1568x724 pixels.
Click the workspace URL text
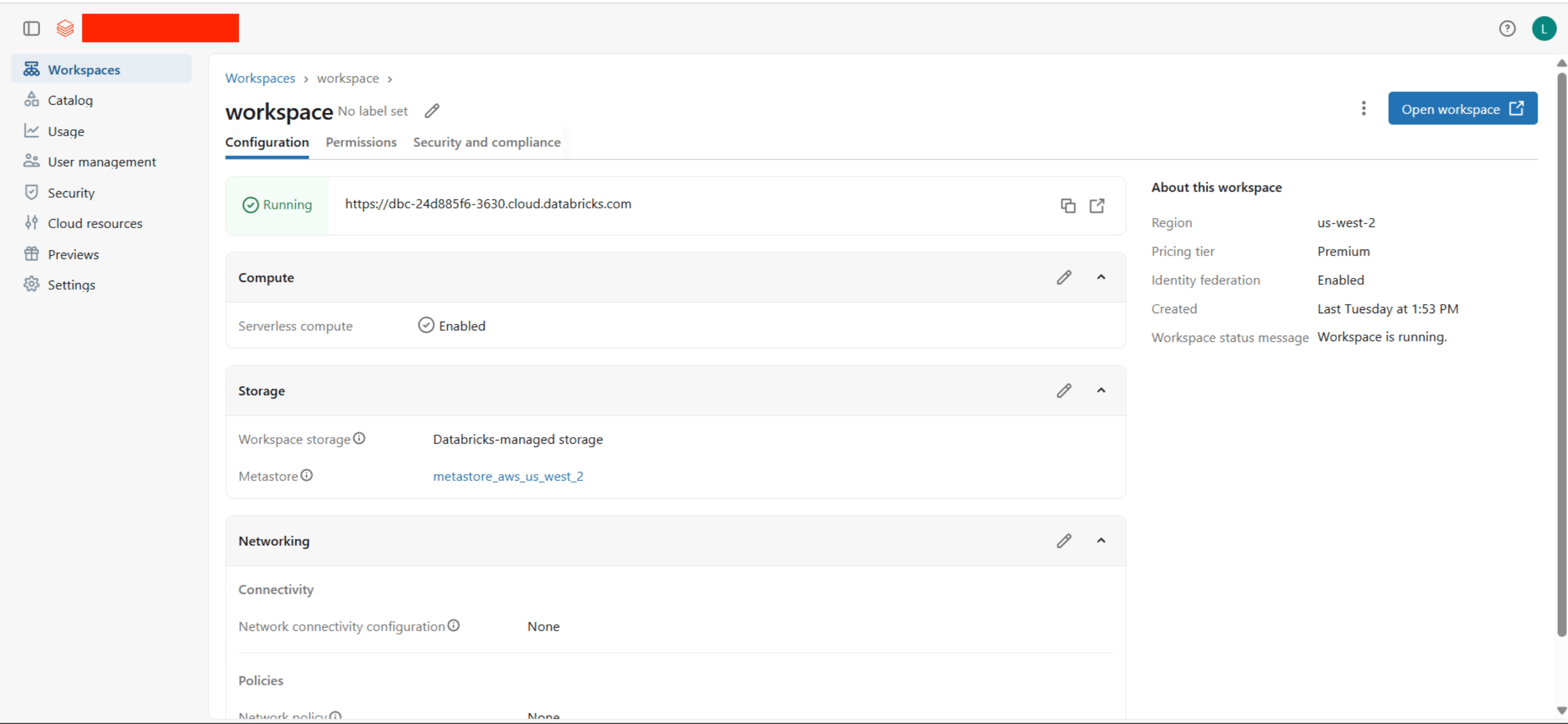(488, 204)
